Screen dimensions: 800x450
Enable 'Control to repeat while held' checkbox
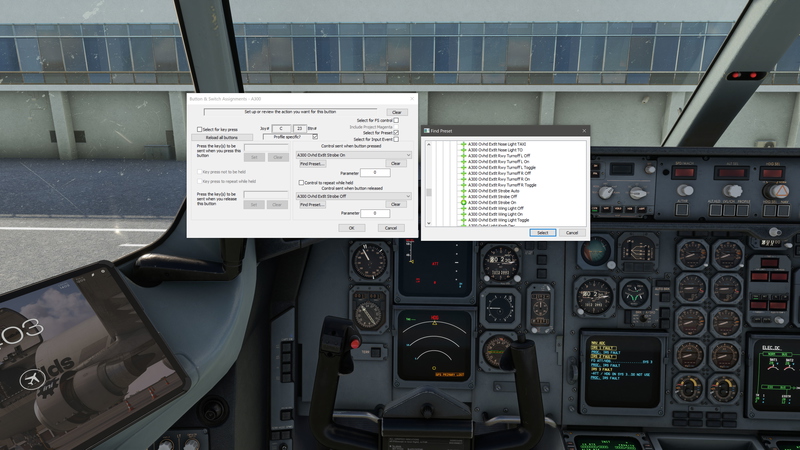pos(301,183)
